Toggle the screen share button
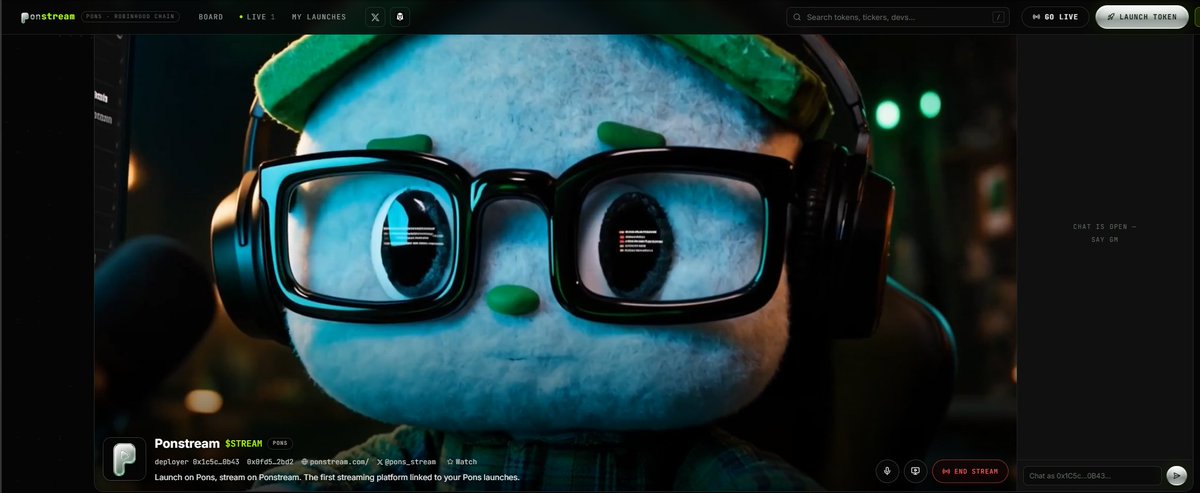The width and height of the screenshot is (1200, 493). click(914, 472)
